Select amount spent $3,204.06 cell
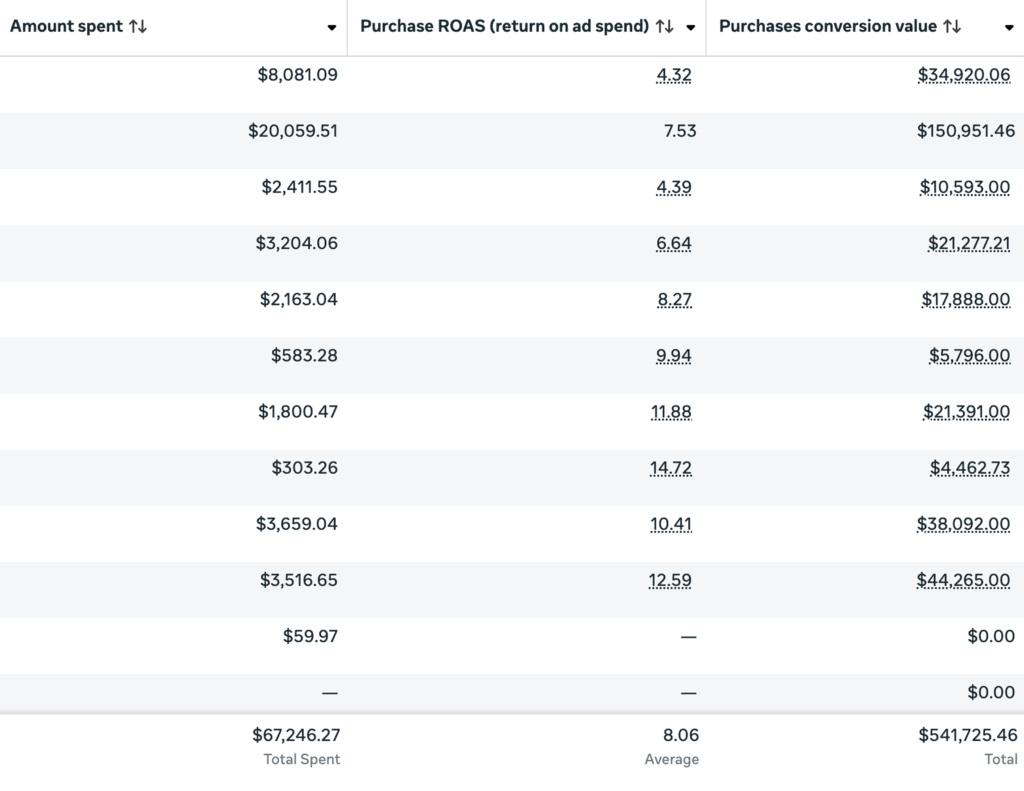 (296, 243)
